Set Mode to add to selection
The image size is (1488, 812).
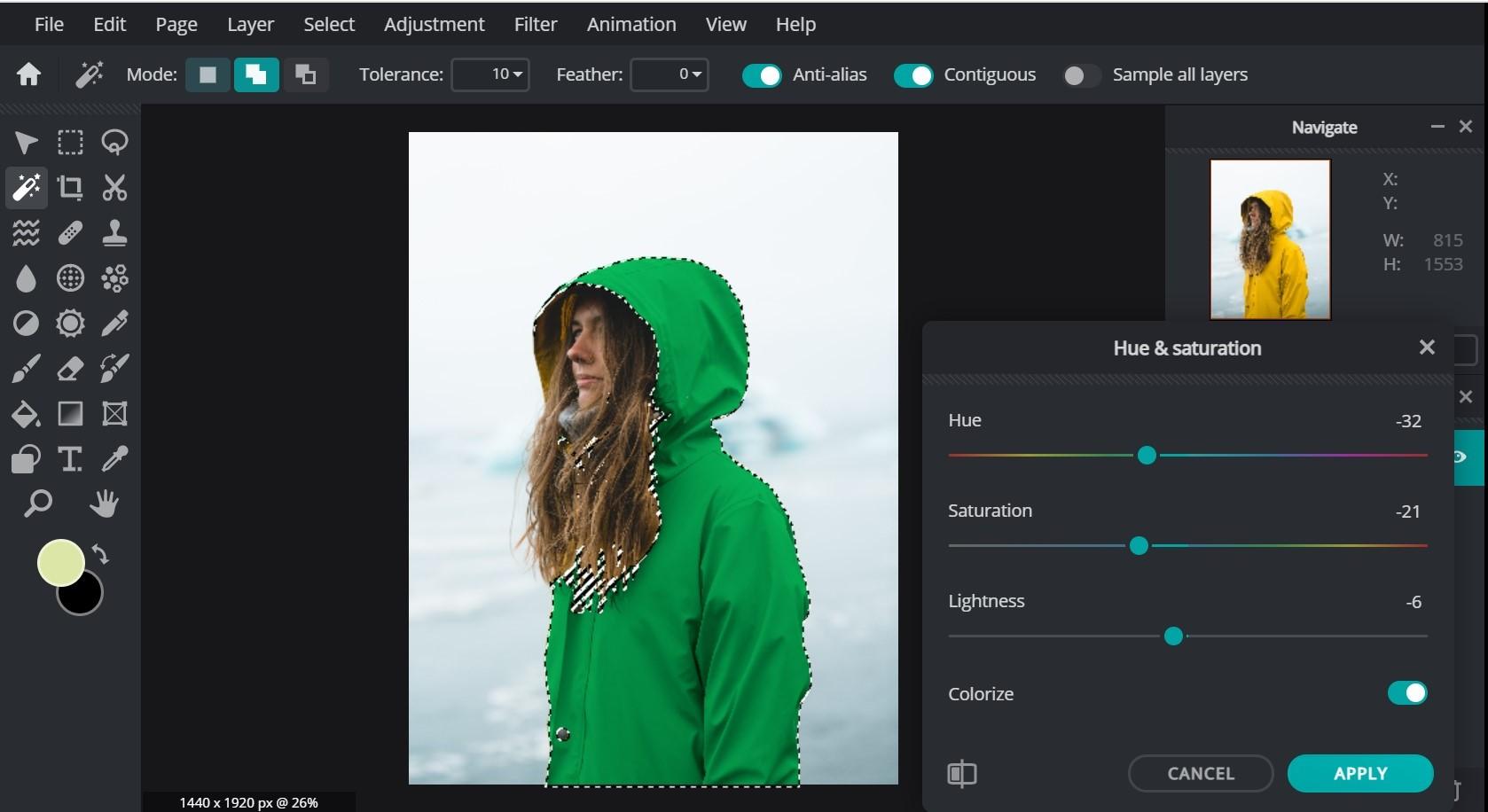click(x=256, y=74)
